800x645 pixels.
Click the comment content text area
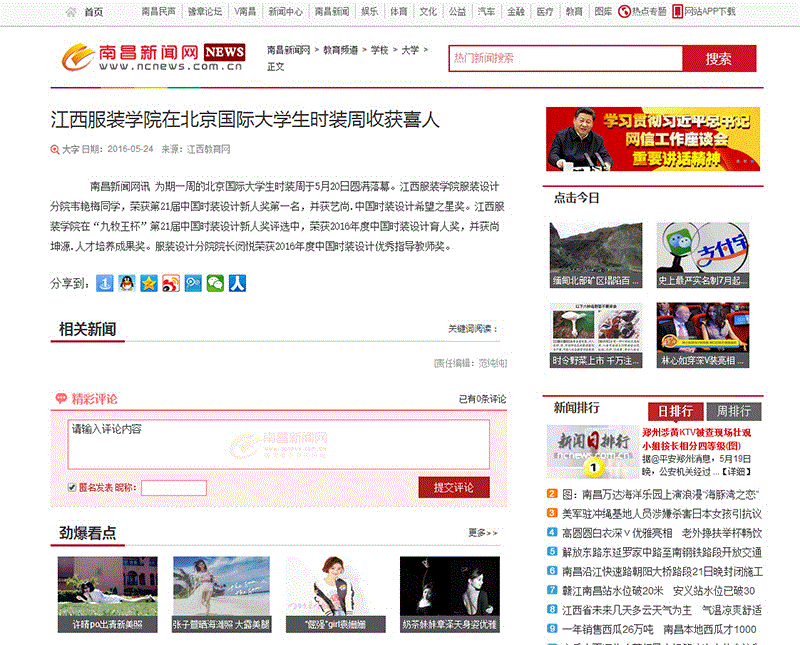[x=279, y=443]
